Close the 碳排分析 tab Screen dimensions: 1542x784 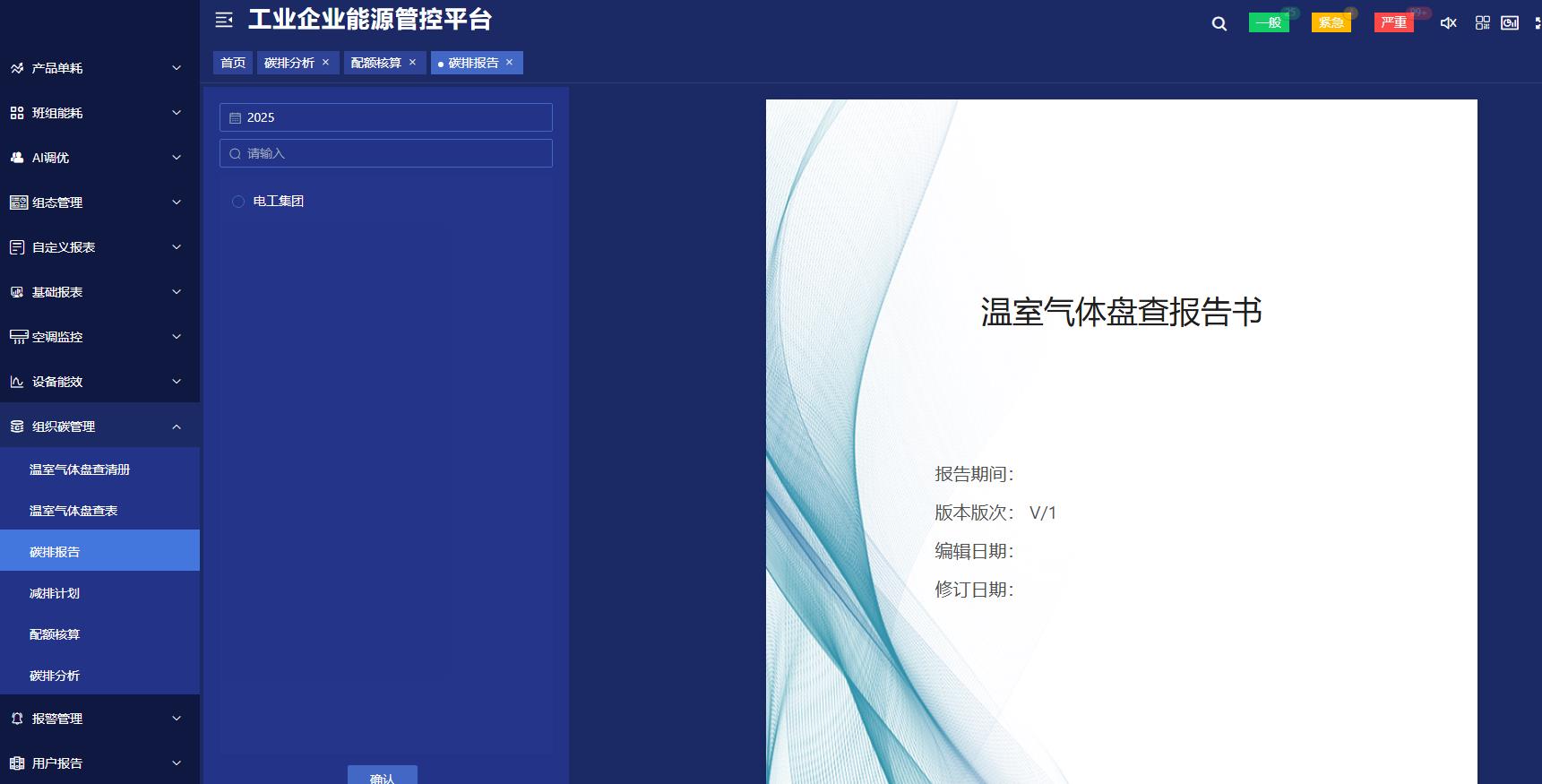click(326, 63)
